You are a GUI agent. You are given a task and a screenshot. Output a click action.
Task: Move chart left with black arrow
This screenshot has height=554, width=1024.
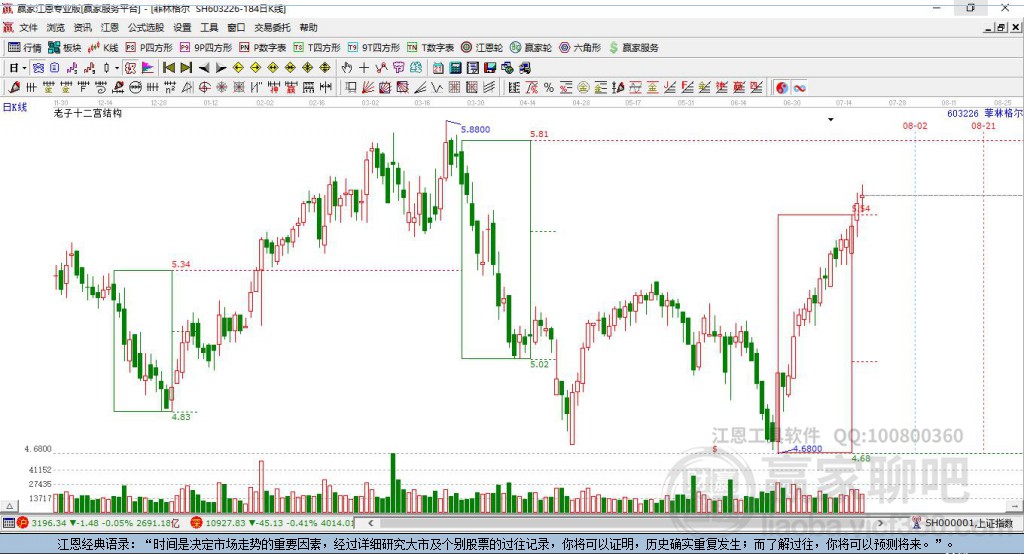pyautogui.click(x=204, y=68)
